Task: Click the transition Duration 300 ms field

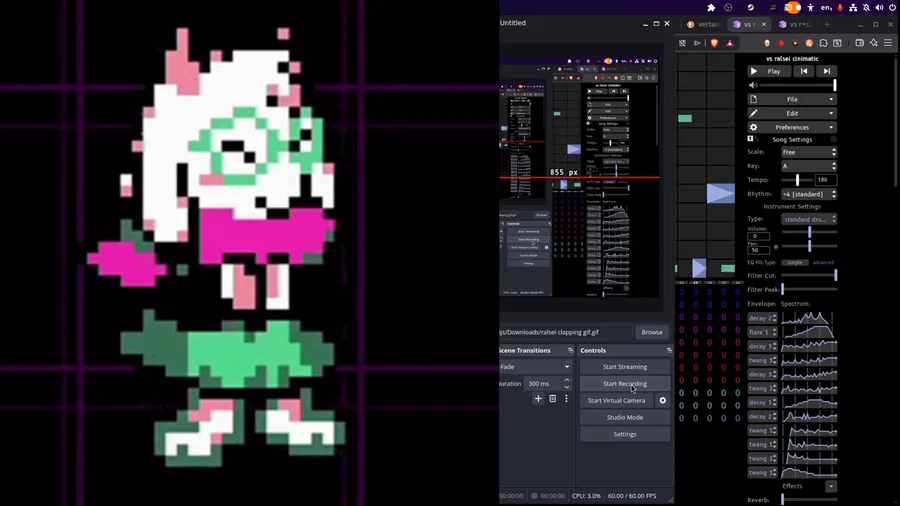Action: (542, 383)
